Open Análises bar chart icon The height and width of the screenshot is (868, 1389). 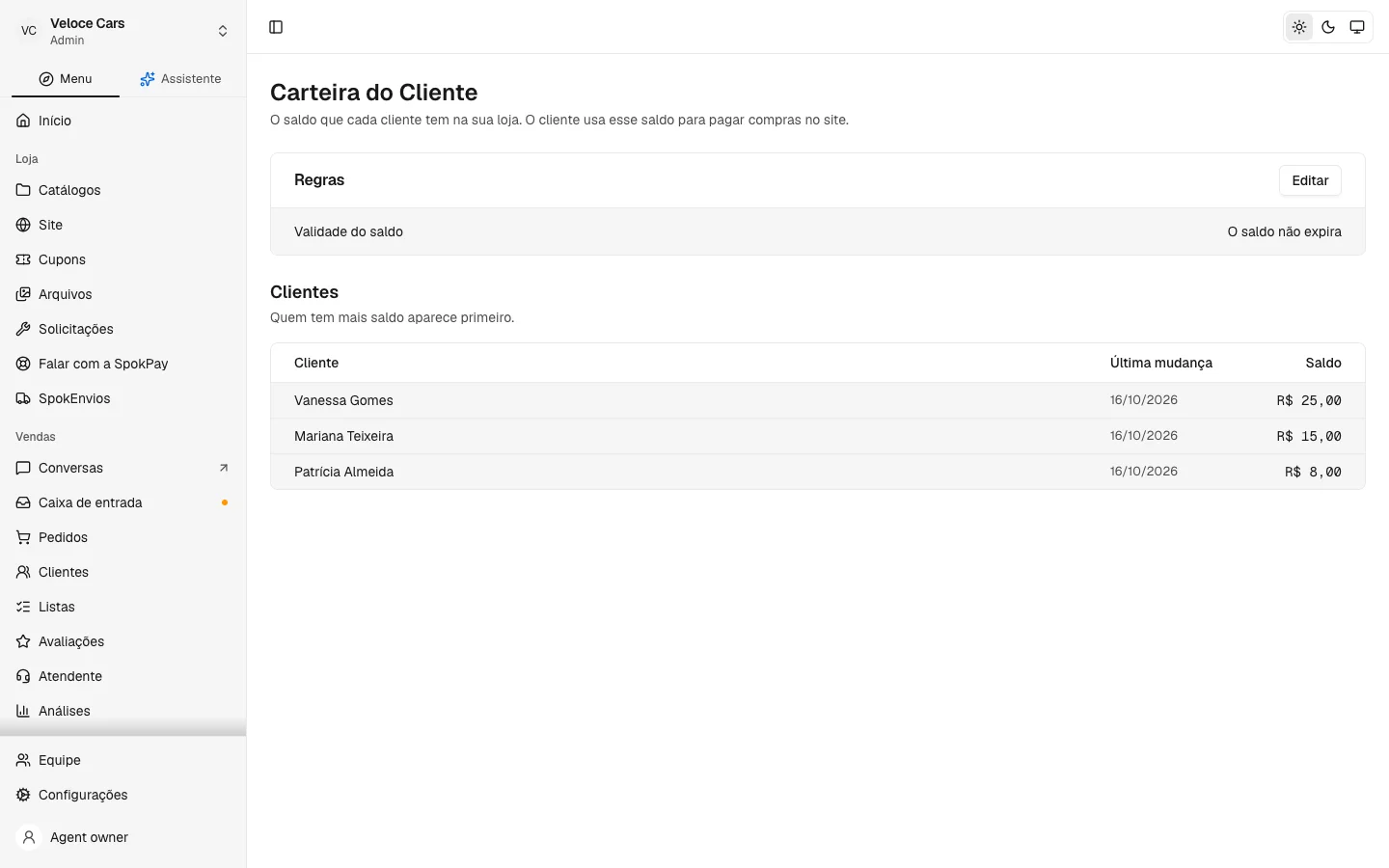pos(23,711)
